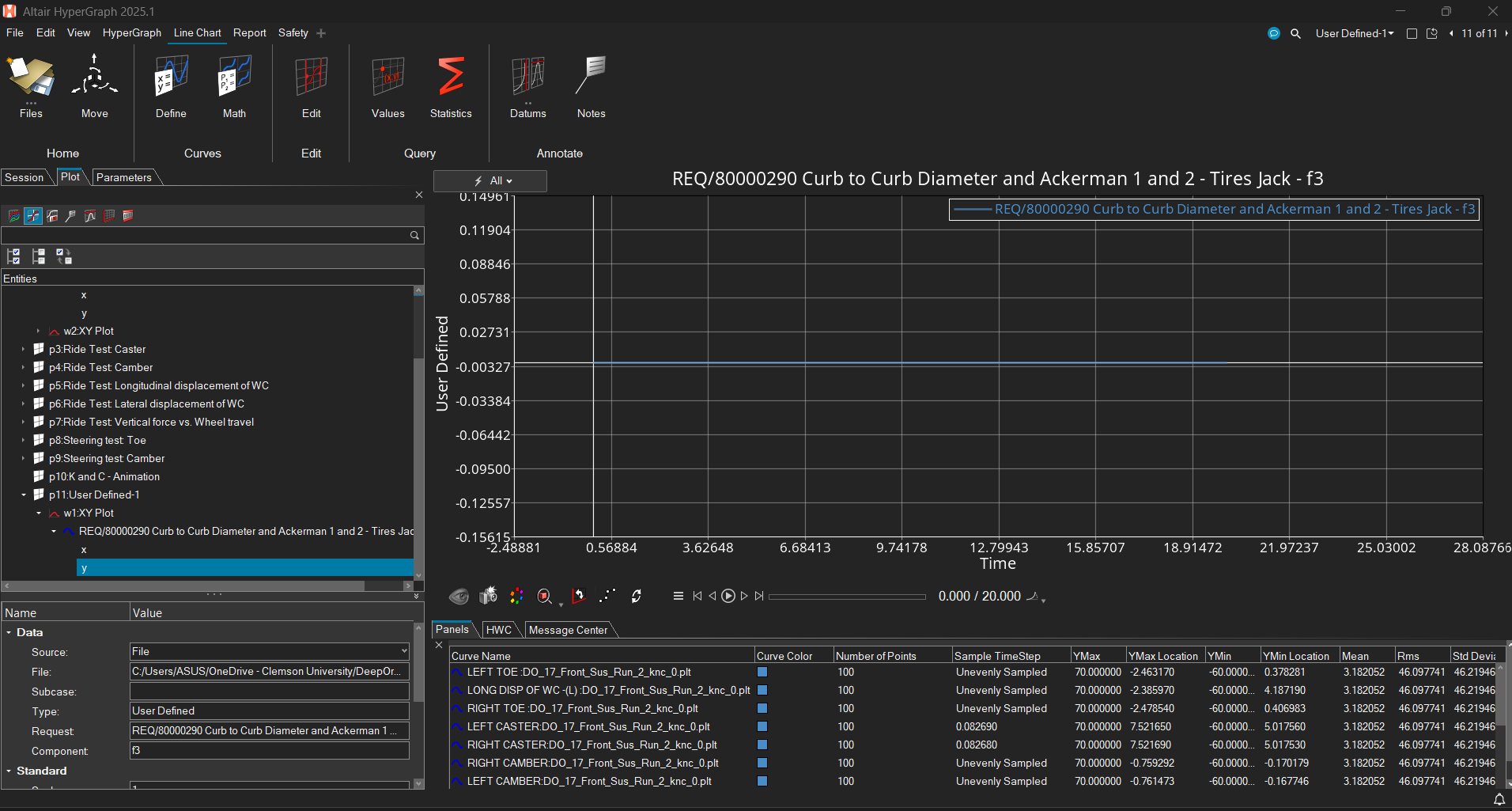The image size is (1512, 811).
Task: Open the Source dropdown set to File
Action: 269,651
